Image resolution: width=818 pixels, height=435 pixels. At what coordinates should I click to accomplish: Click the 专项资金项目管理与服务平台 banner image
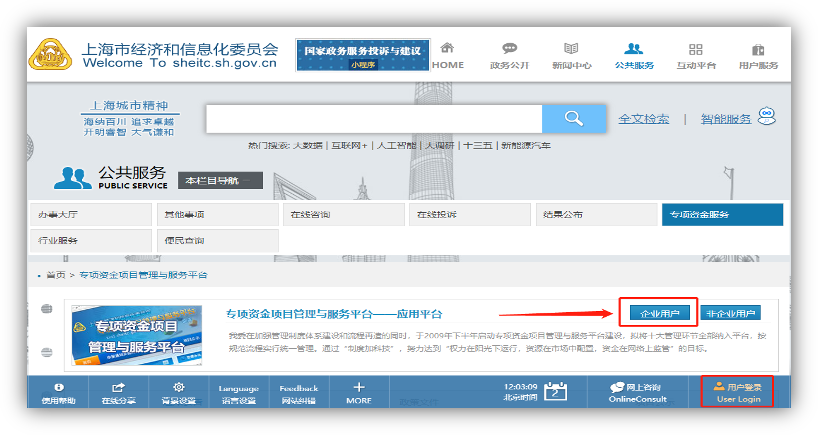(136, 335)
